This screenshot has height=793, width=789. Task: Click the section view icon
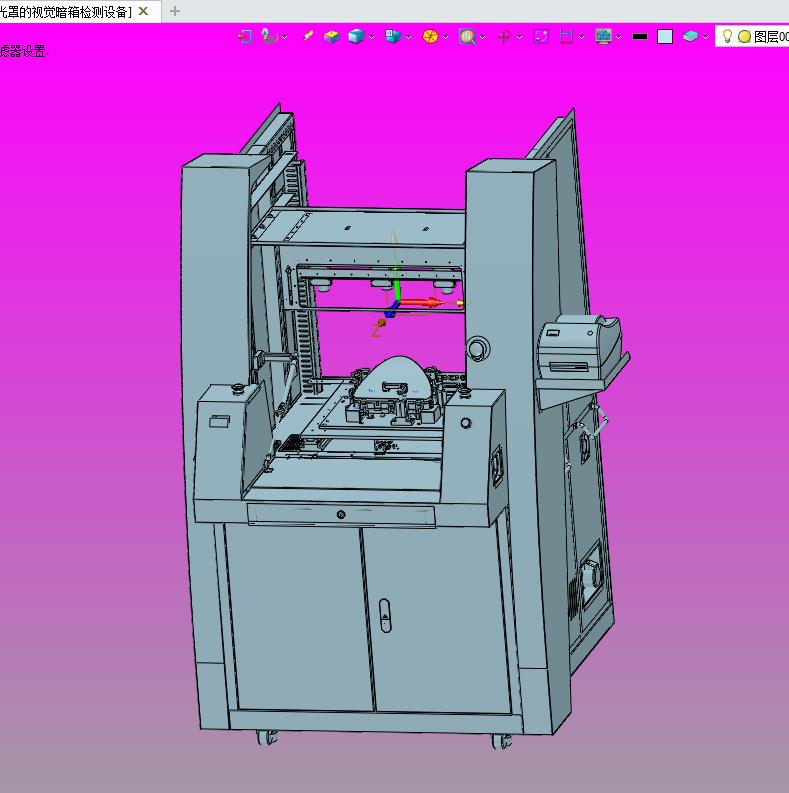tap(566, 36)
